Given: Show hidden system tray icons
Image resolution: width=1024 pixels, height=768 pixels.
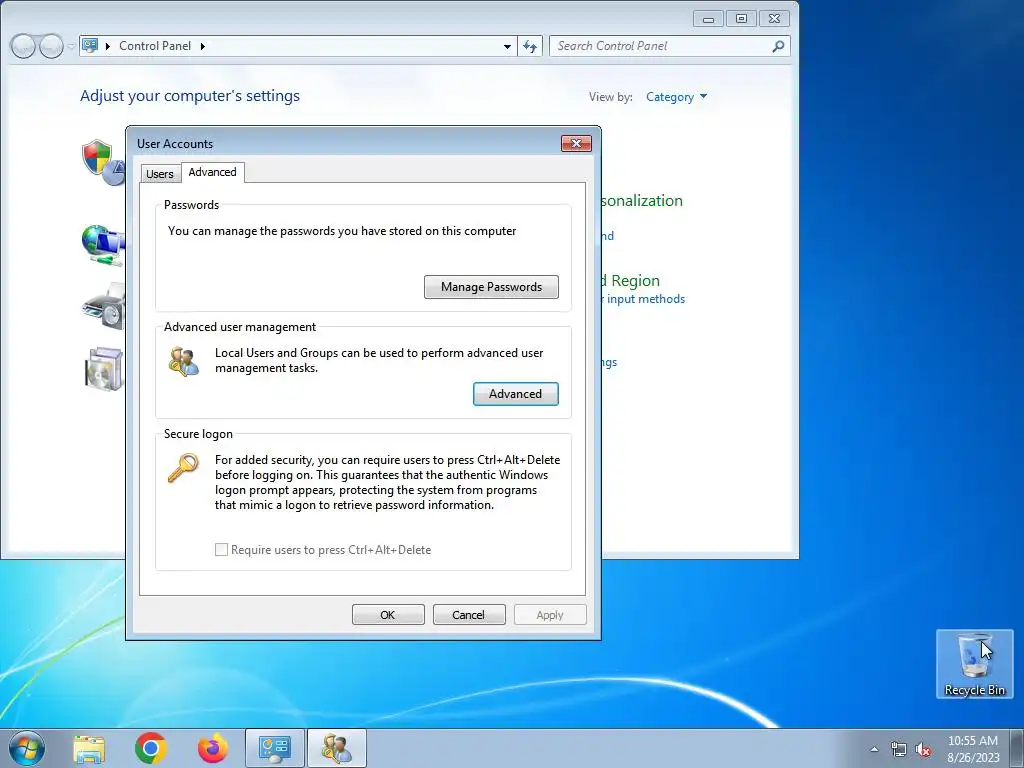Looking at the screenshot, I should click(874, 749).
